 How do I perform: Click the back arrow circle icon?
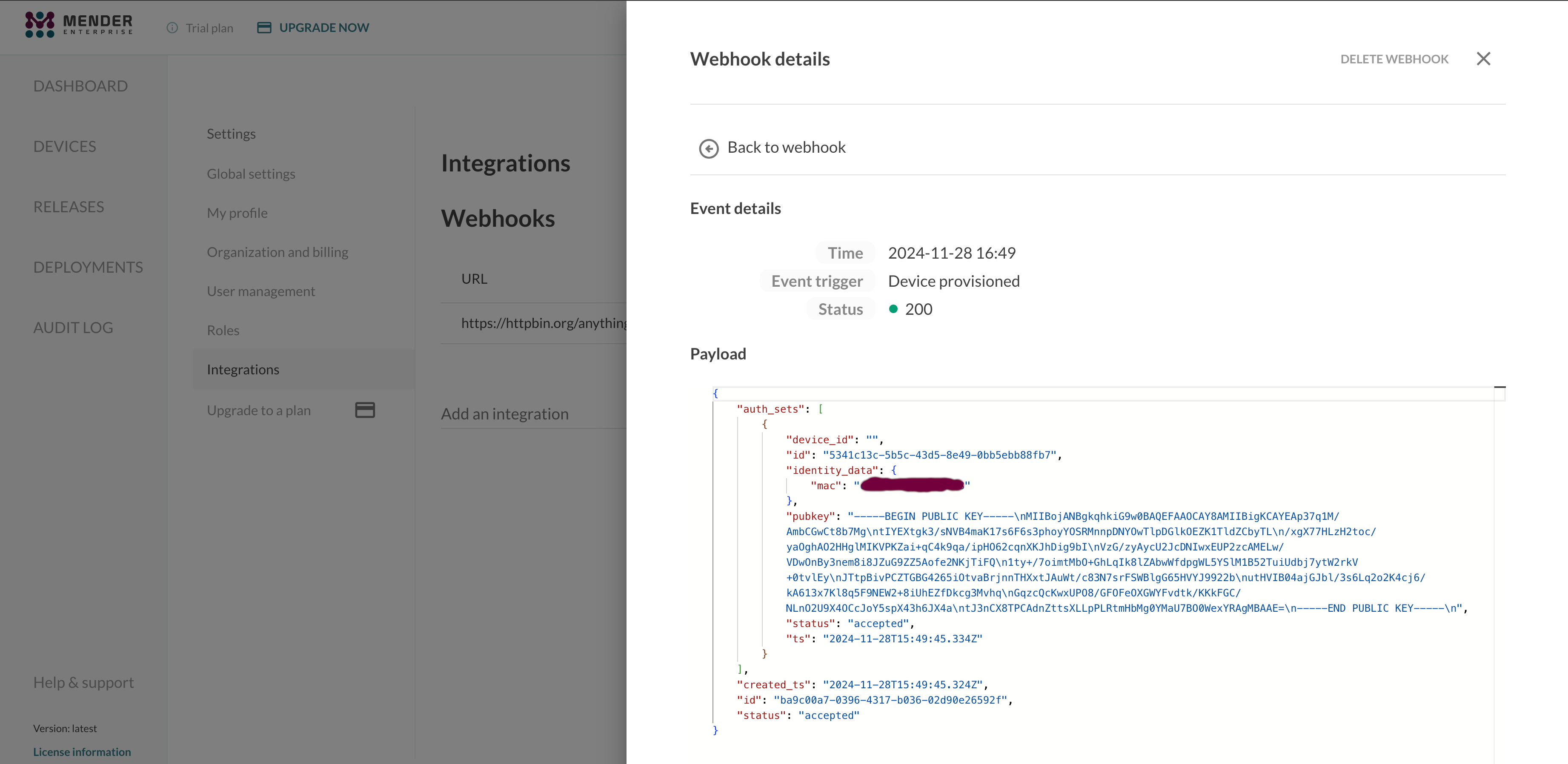coord(709,148)
